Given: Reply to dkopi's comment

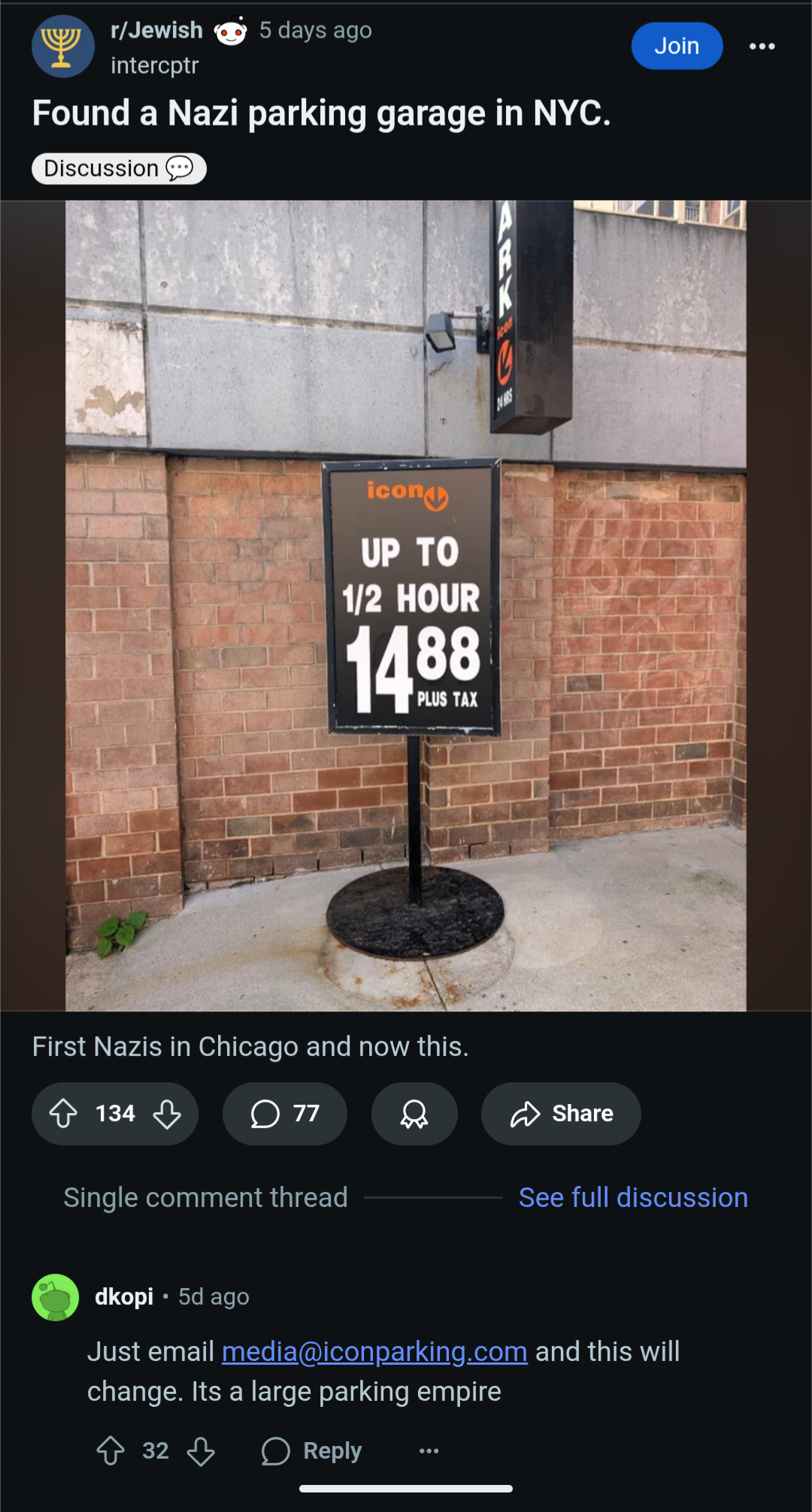Looking at the screenshot, I should (x=311, y=1450).
